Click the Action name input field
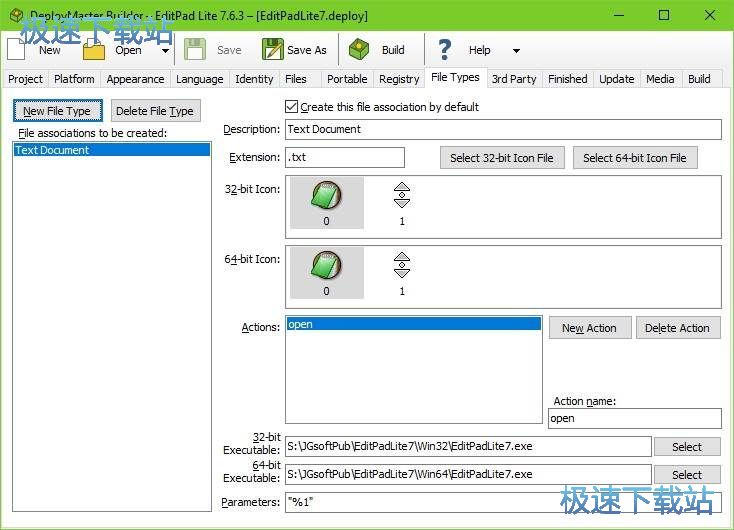 [x=635, y=418]
